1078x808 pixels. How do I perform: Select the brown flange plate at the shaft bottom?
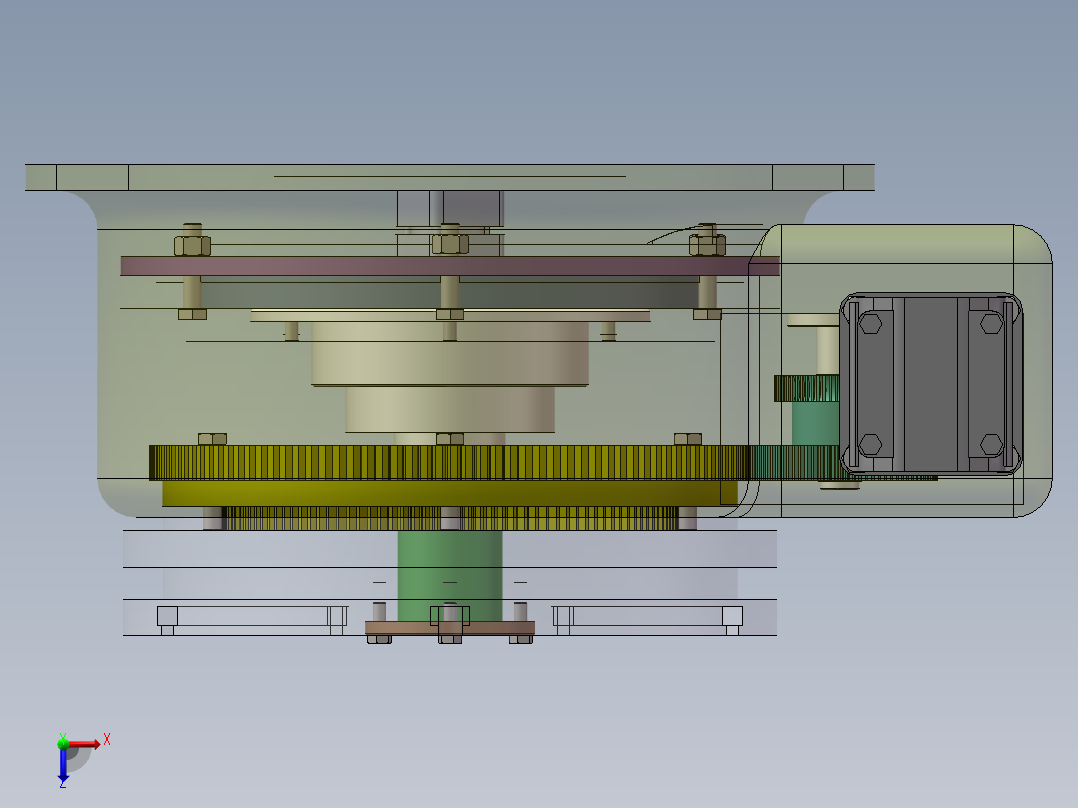coord(450,628)
